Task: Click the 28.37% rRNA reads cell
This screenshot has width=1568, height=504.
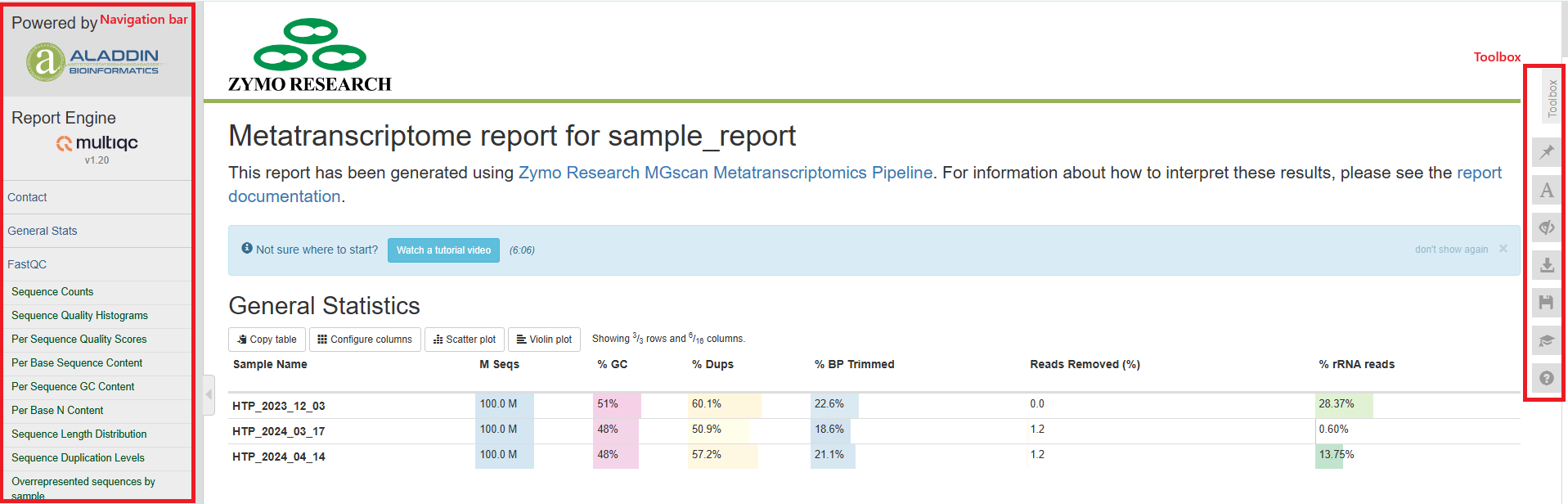Action: (x=1344, y=404)
